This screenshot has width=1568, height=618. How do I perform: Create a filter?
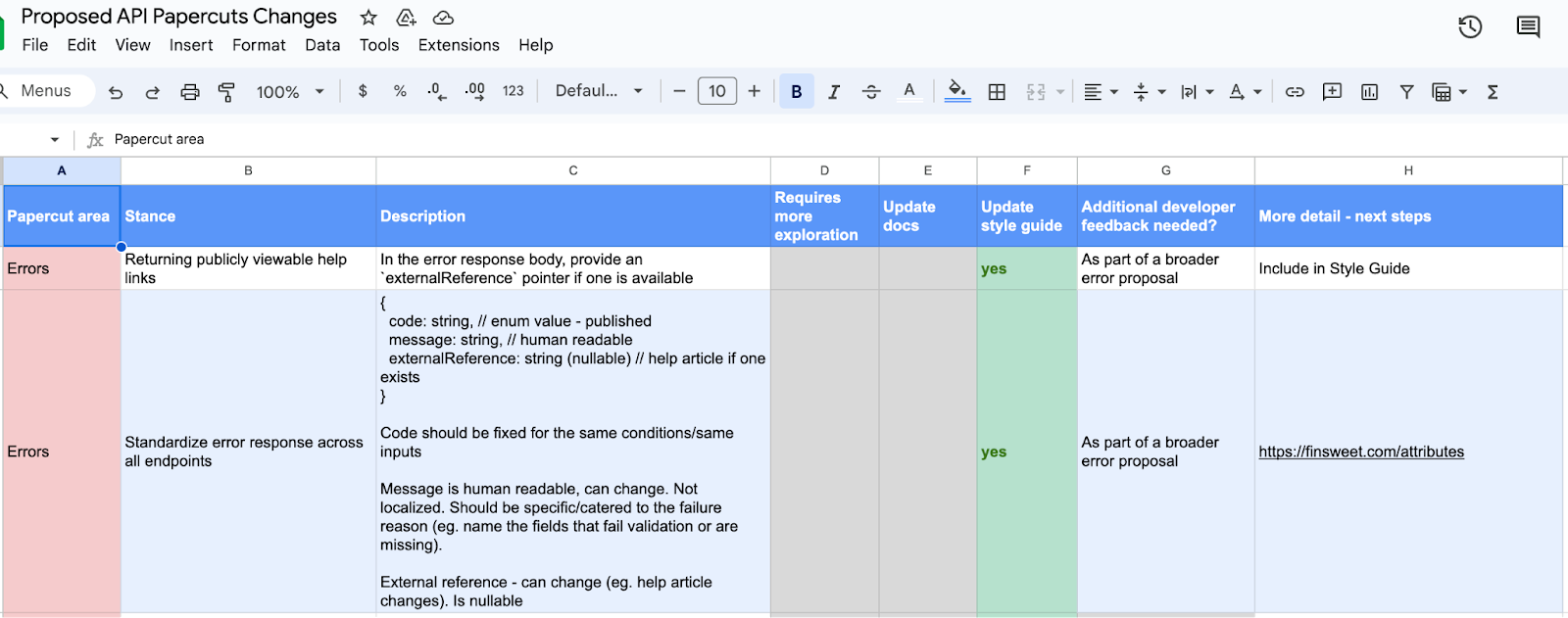tap(1406, 92)
